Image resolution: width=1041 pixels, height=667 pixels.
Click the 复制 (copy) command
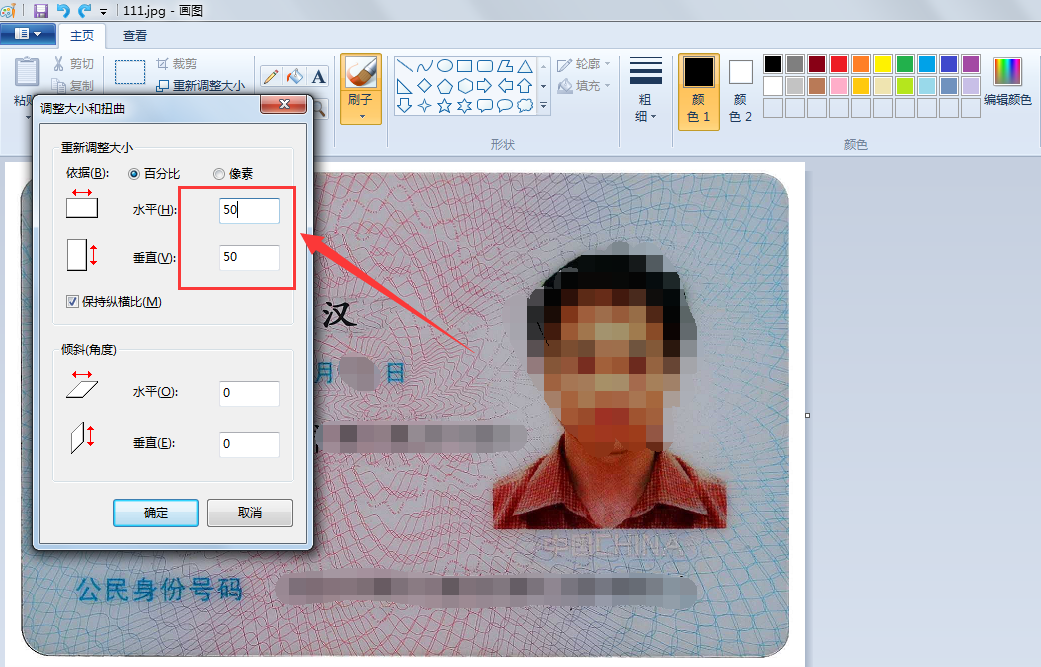(74, 86)
